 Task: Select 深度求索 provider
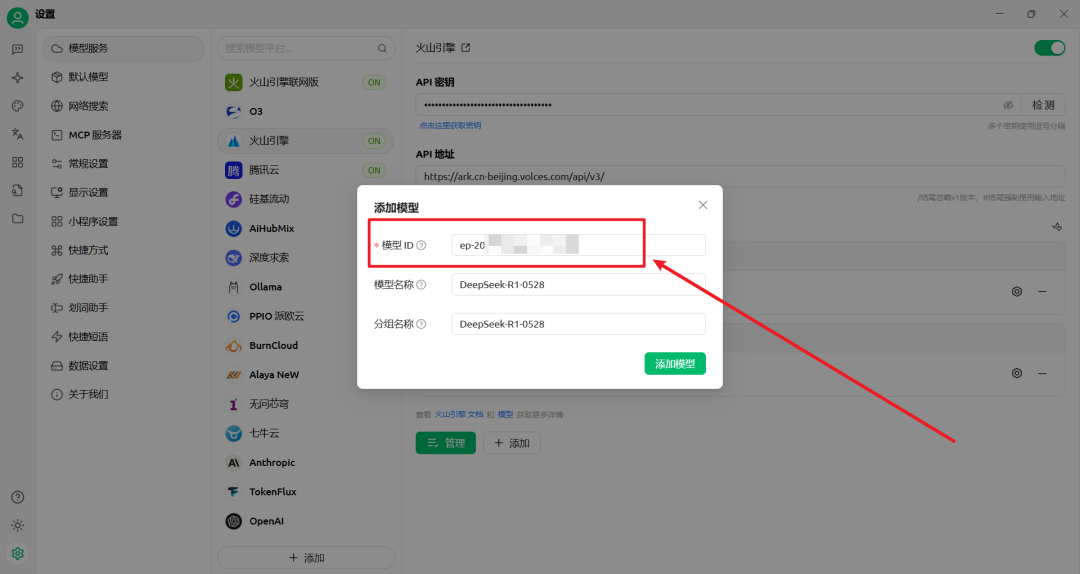[x=305, y=258]
